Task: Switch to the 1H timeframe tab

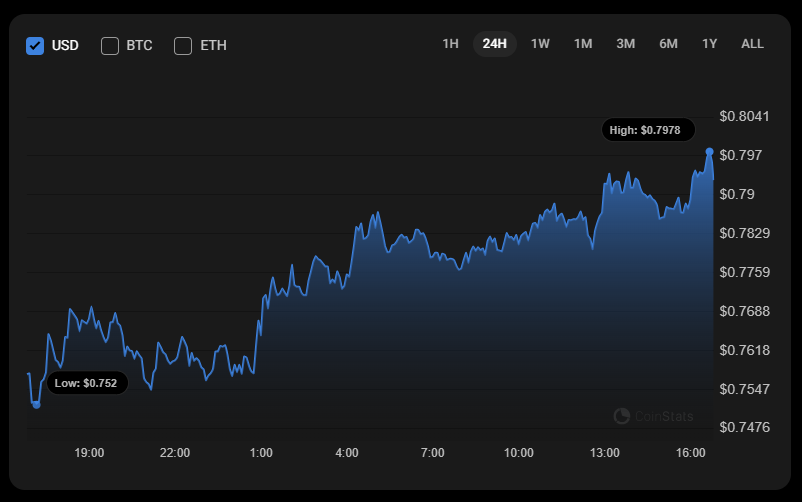Action: pos(450,44)
